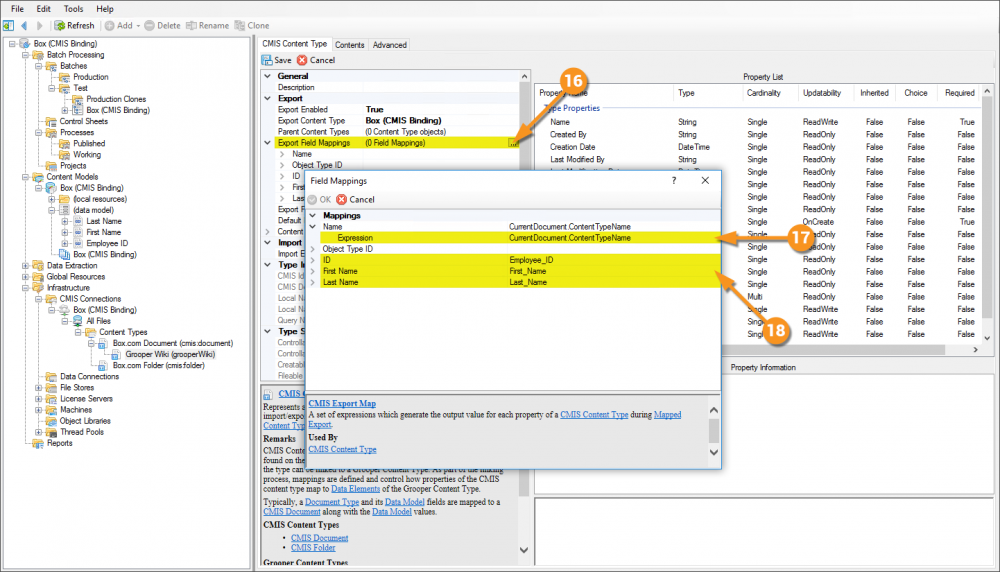Select Reports tree item
Viewport: 1000px width, 572px height.
pos(59,443)
